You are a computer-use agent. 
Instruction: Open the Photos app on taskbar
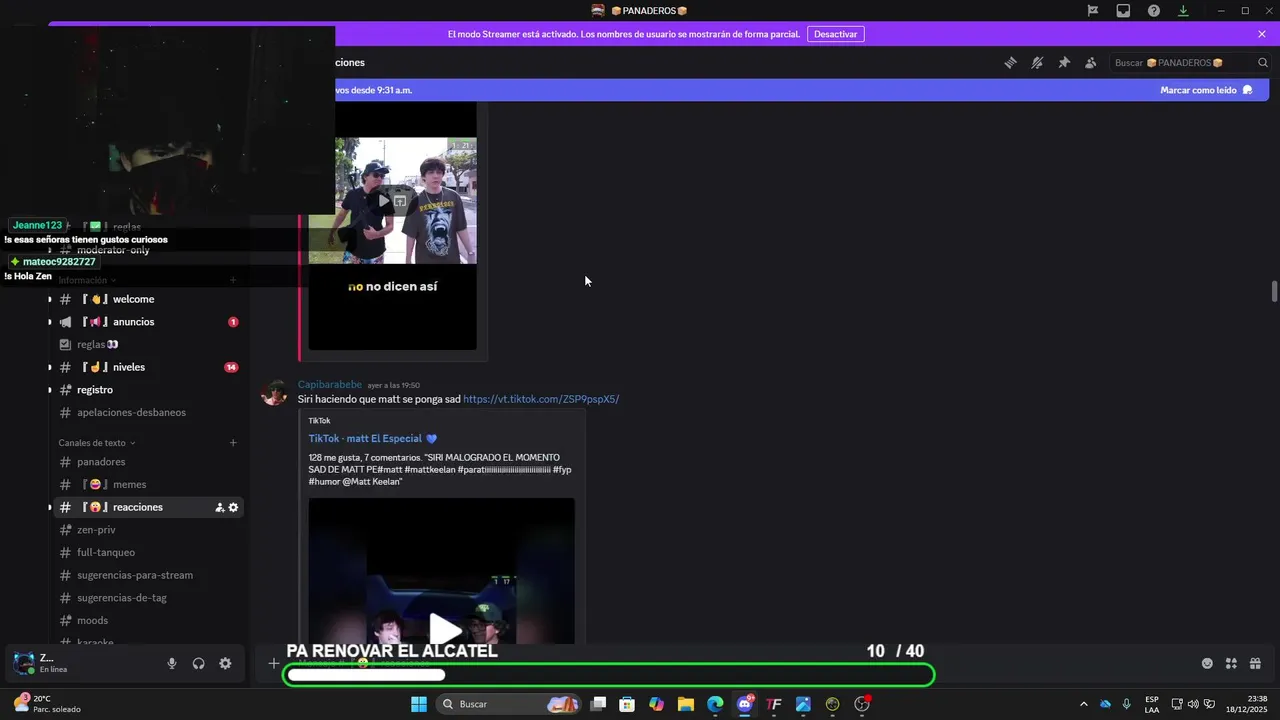[x=803, y=704]
